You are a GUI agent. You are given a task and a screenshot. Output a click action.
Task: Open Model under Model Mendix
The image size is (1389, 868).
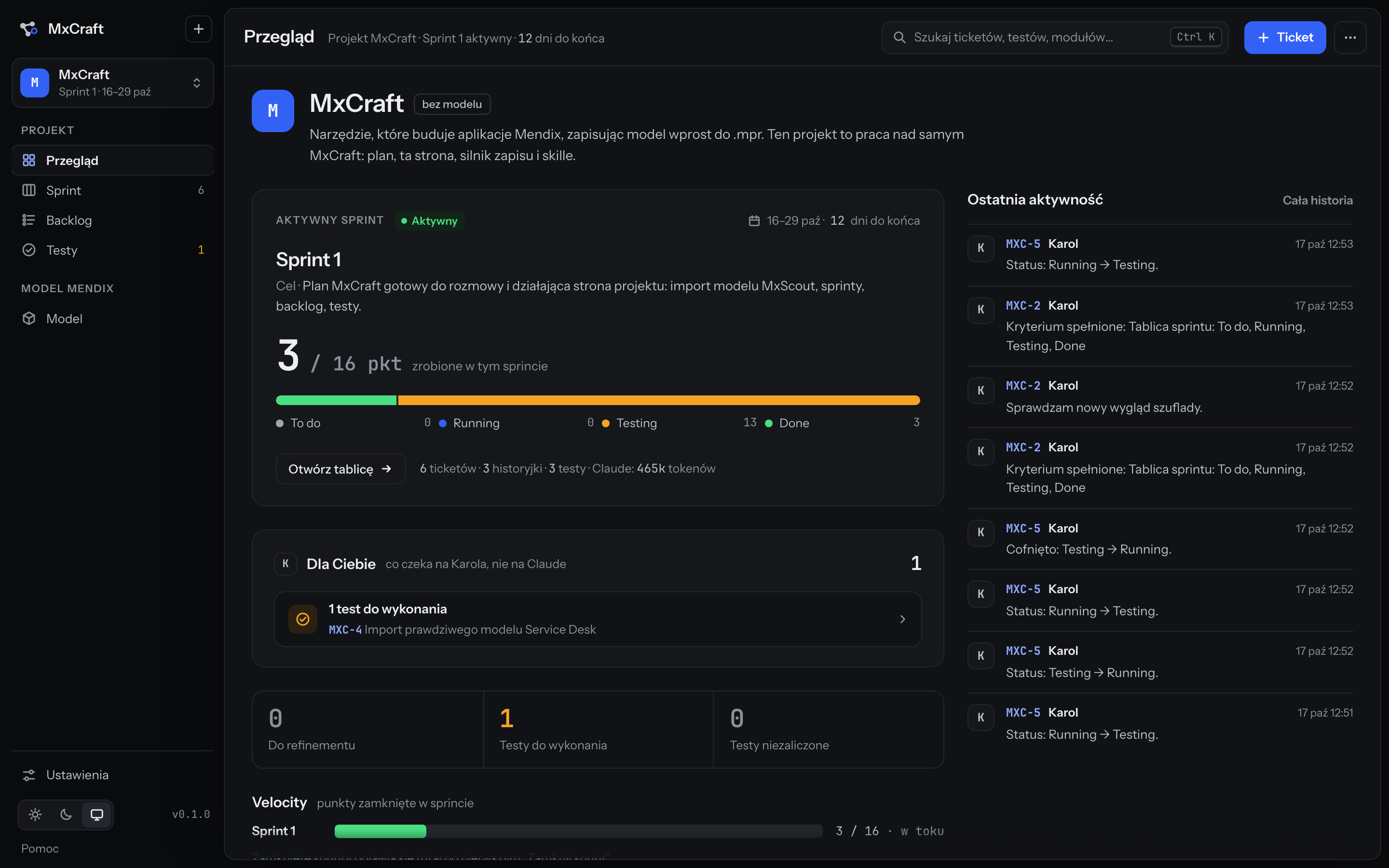(x=112, y=319)
